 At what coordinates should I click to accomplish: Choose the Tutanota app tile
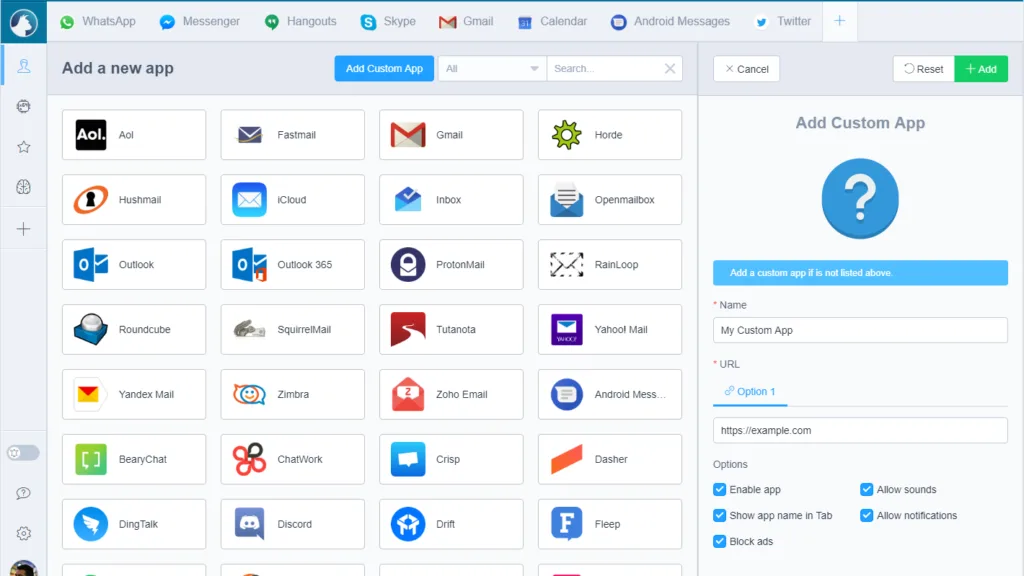click(451, 329)
